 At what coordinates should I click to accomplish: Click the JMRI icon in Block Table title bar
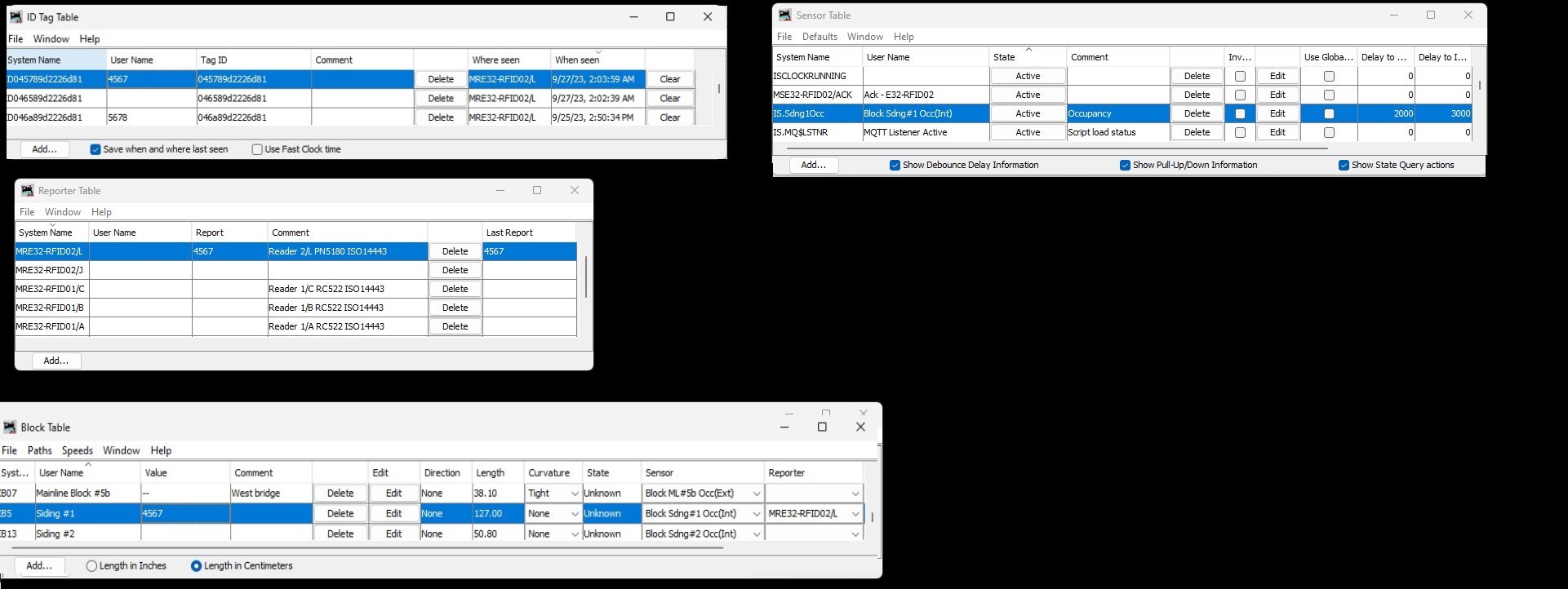tap(10, 427)
